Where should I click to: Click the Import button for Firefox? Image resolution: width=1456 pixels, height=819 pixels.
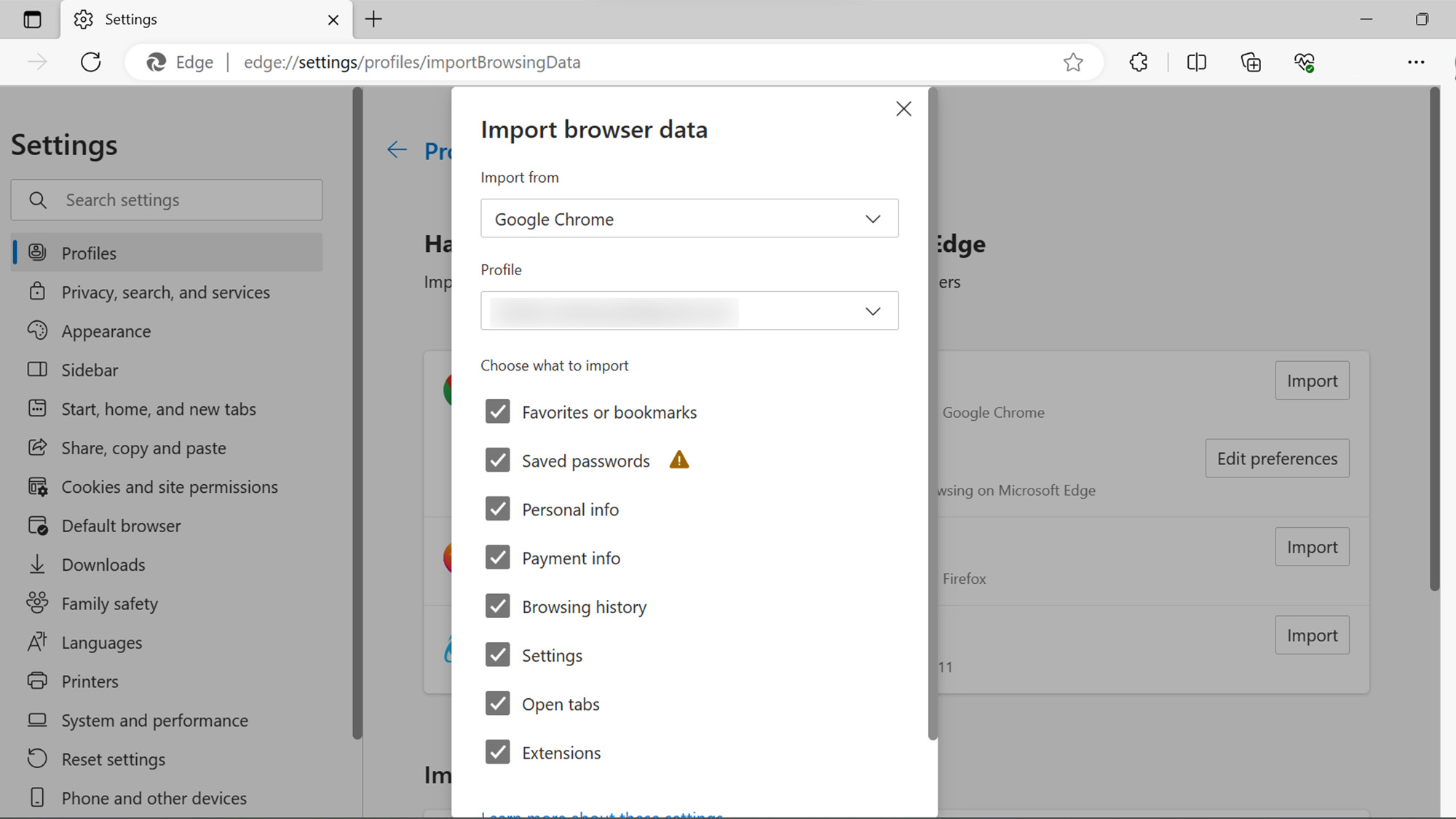tap(1312, 547)
